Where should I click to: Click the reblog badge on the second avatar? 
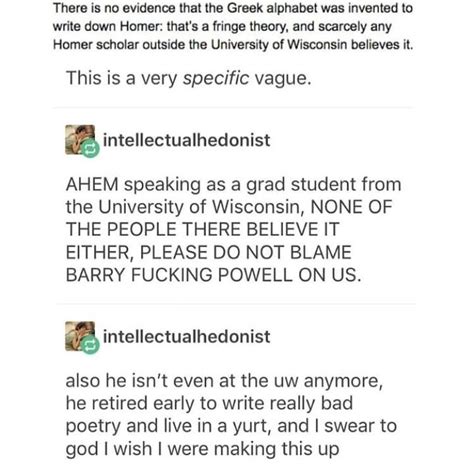click(x=90, y=345)
